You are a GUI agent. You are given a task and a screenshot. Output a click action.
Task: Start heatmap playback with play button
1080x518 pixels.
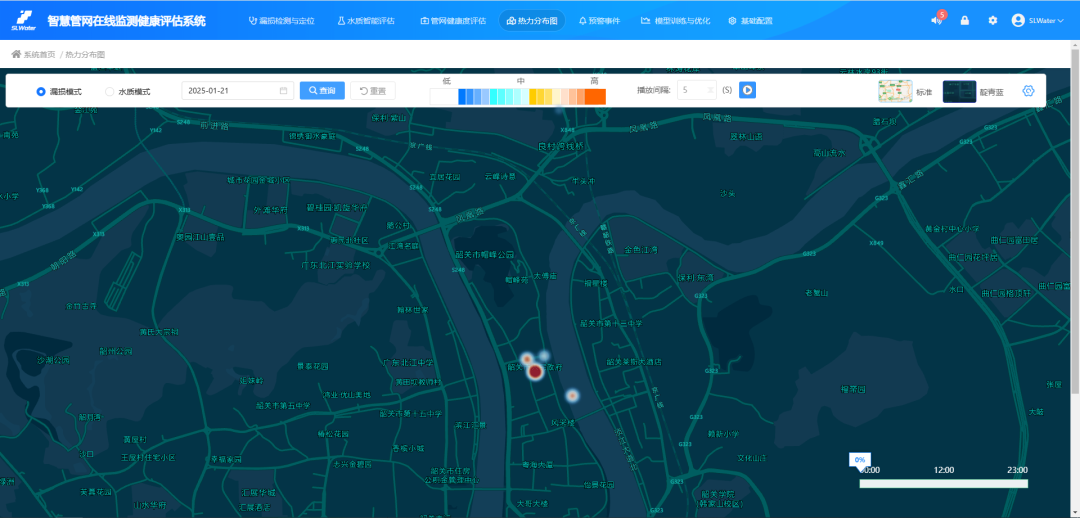pos(747,90)
